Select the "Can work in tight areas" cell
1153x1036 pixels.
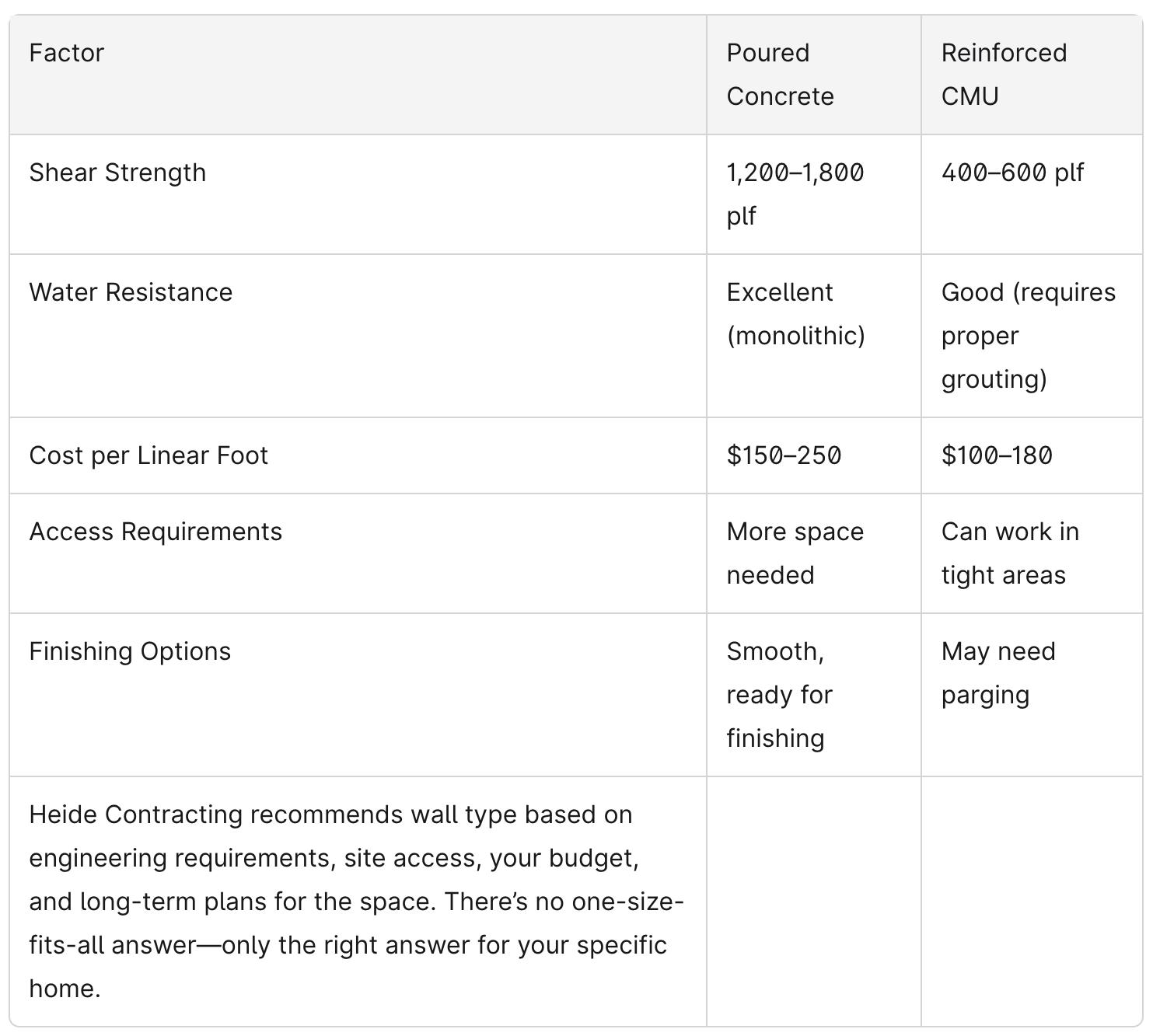tap(1010, 553)
